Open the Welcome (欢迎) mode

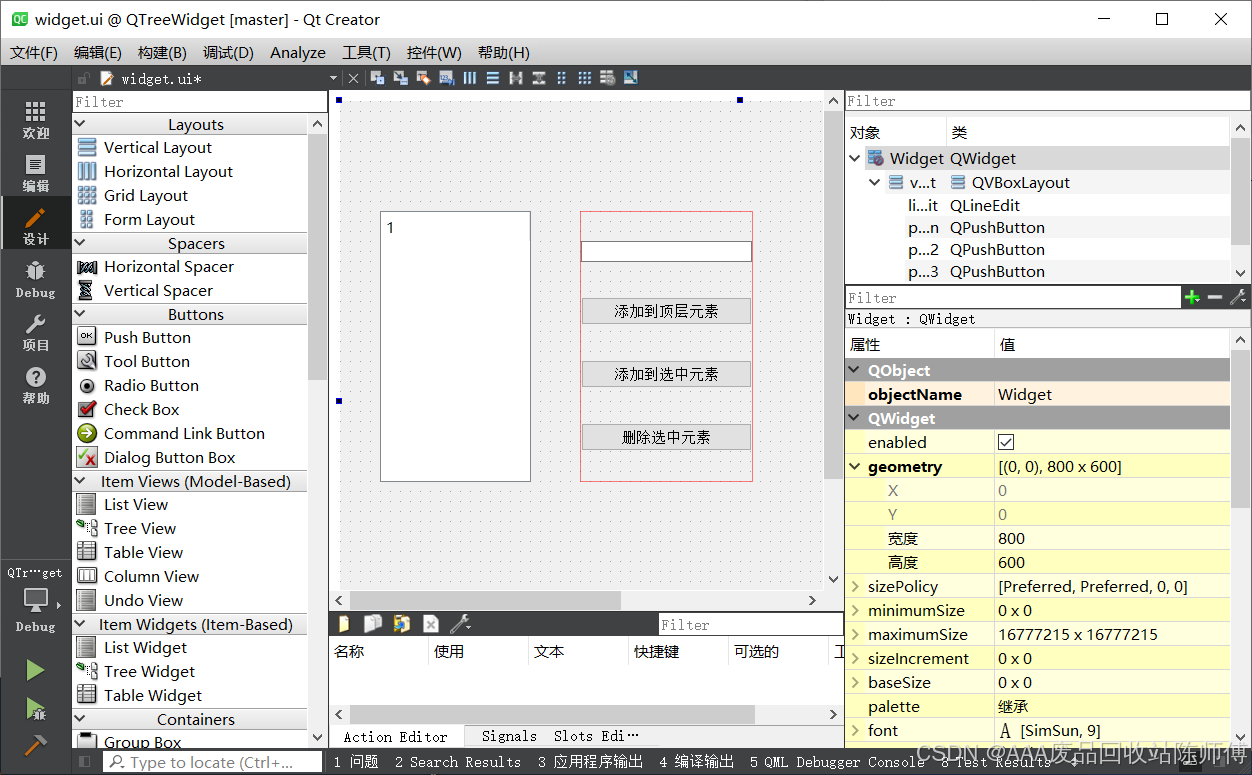(x=36, y=120)
